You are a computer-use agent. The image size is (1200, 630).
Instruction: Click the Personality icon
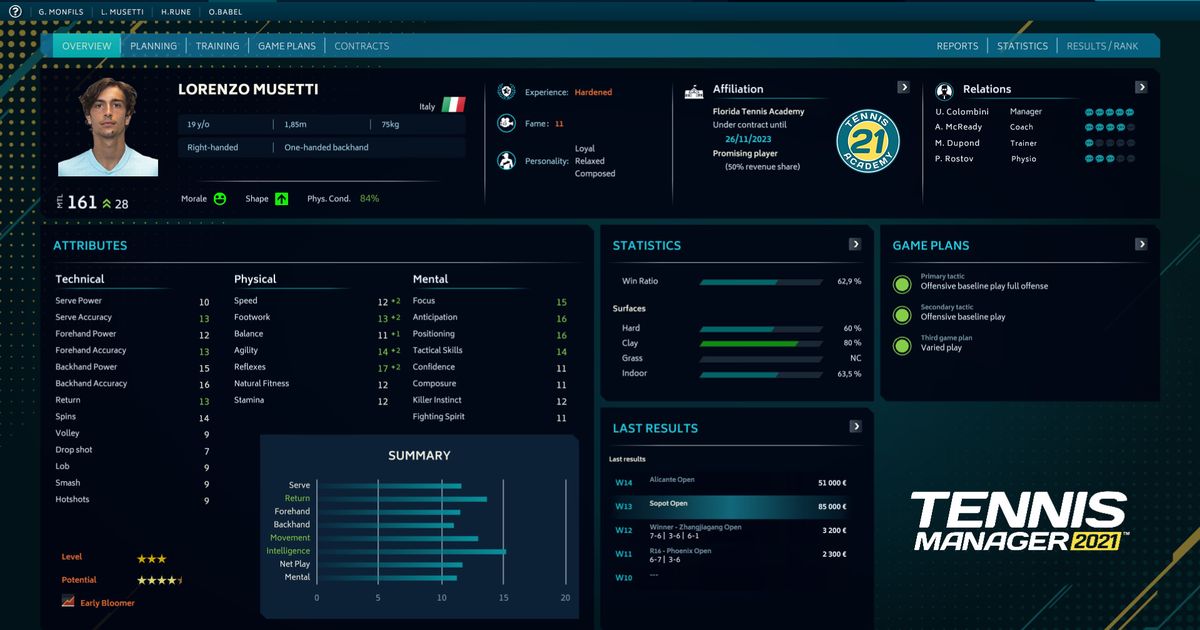click(x=507, y=161)
